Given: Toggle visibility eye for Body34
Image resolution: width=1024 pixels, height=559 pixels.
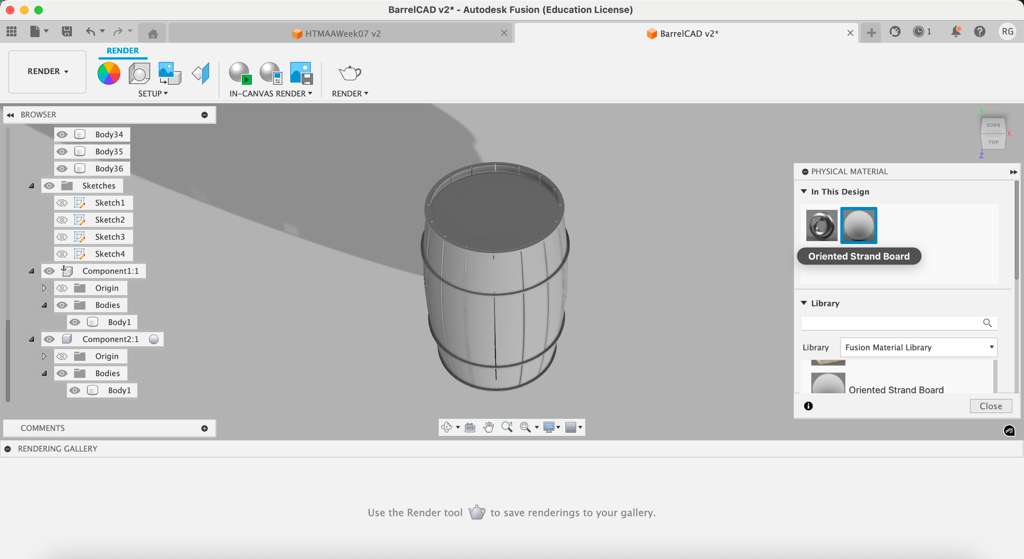Looking at the screenshot, I should coord(62,134).
